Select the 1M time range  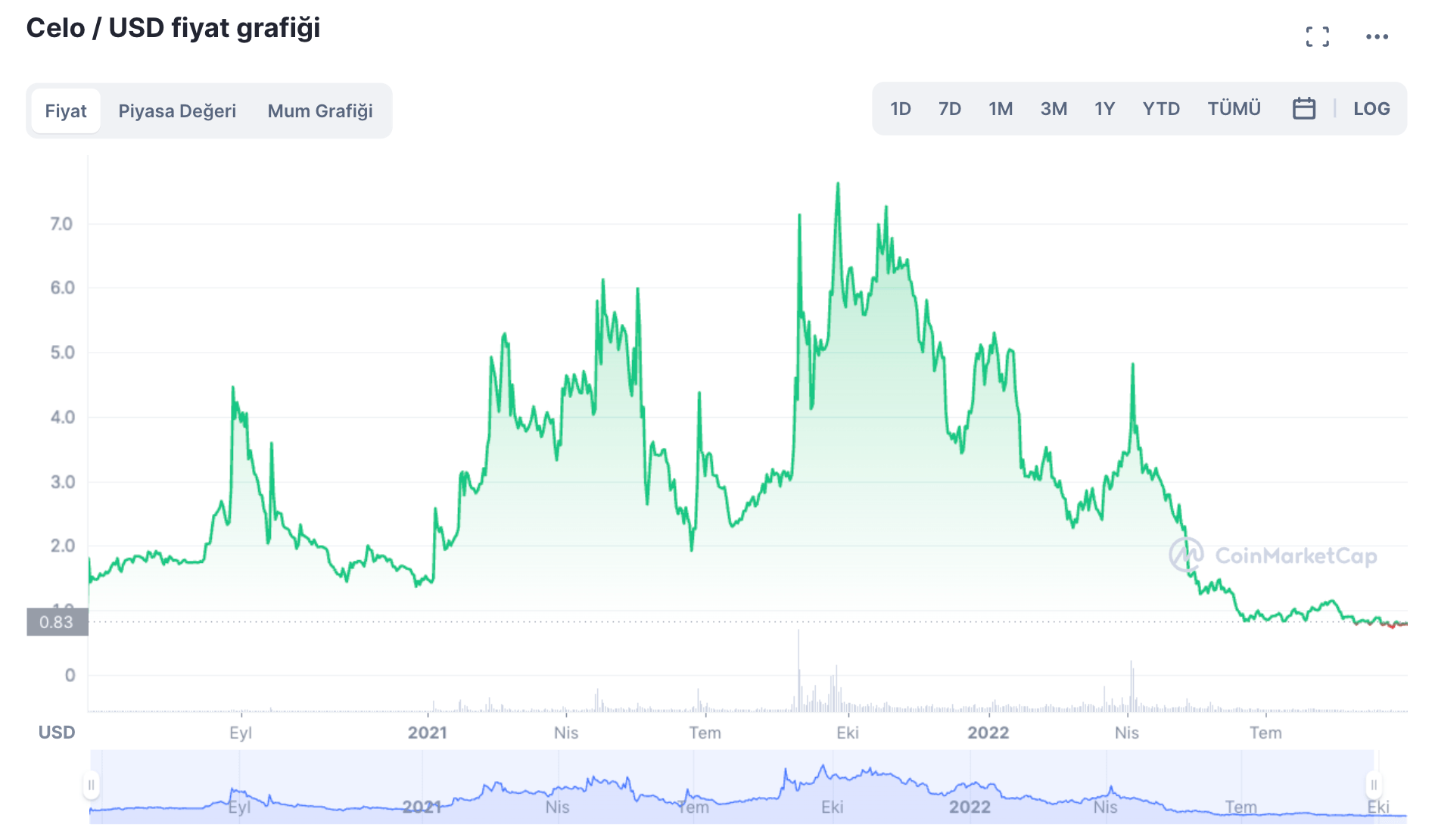click(1001, 109)
